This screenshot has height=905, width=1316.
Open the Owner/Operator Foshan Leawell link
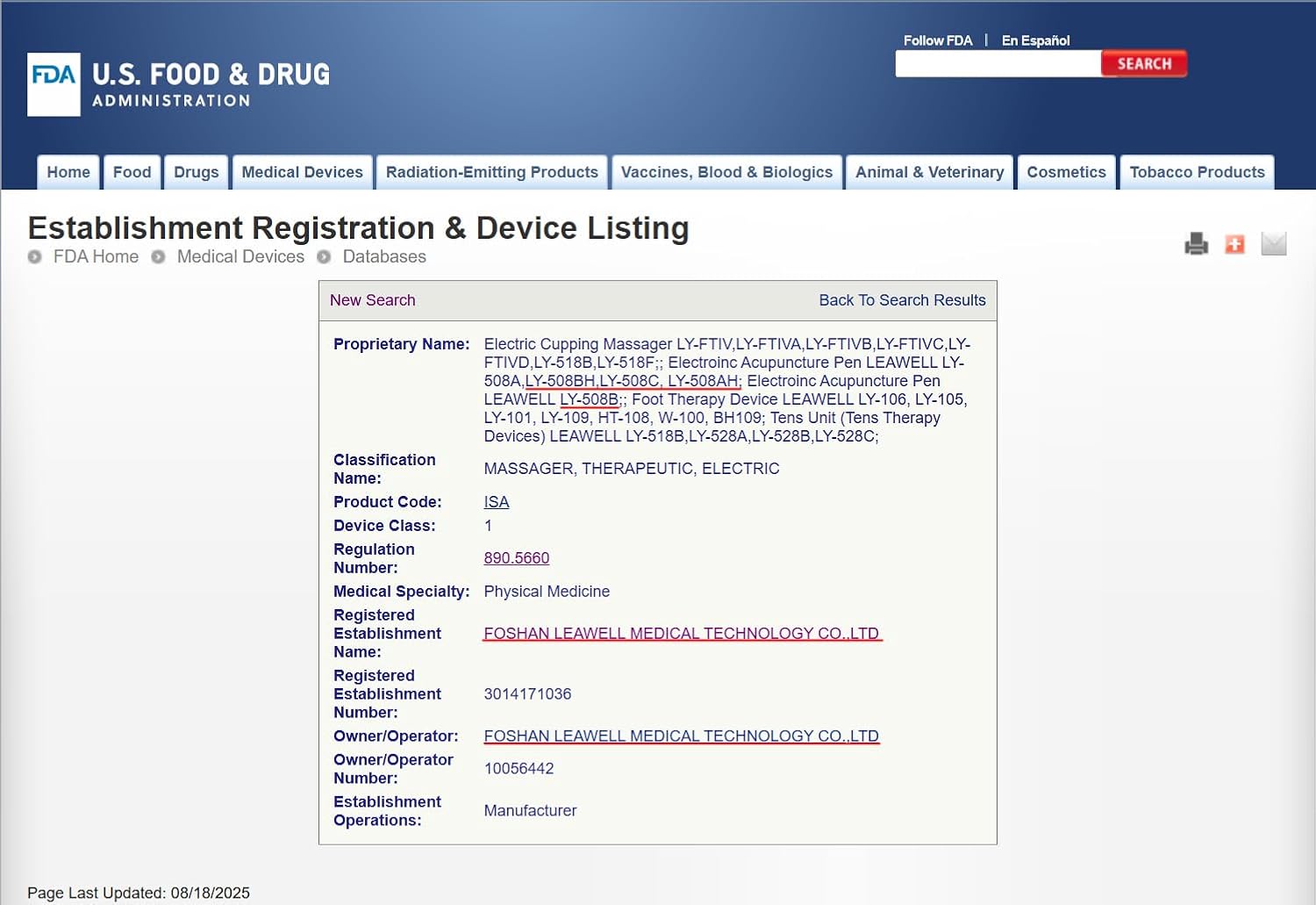click(x=681, y=736)
